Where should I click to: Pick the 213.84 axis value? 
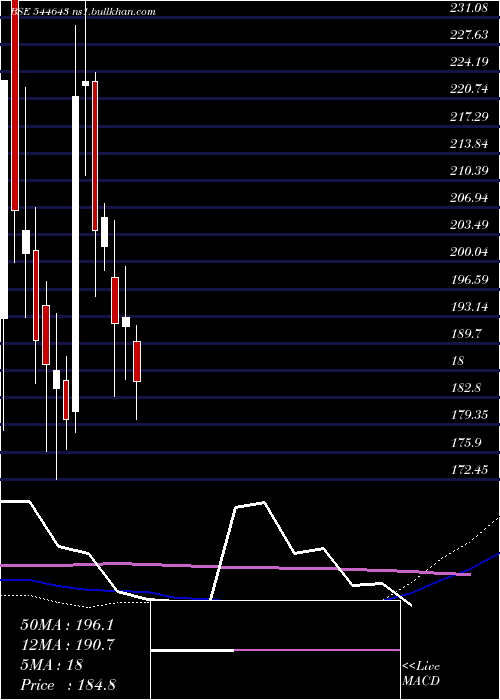(469, 143)
